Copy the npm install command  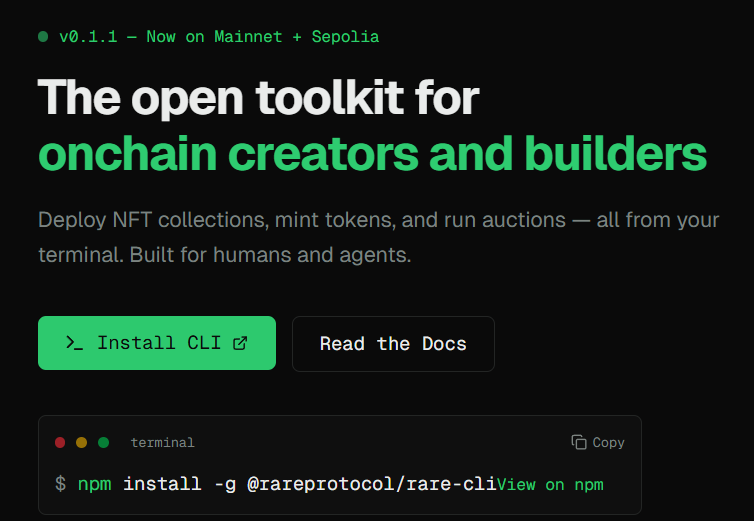[x=598, y=442]
